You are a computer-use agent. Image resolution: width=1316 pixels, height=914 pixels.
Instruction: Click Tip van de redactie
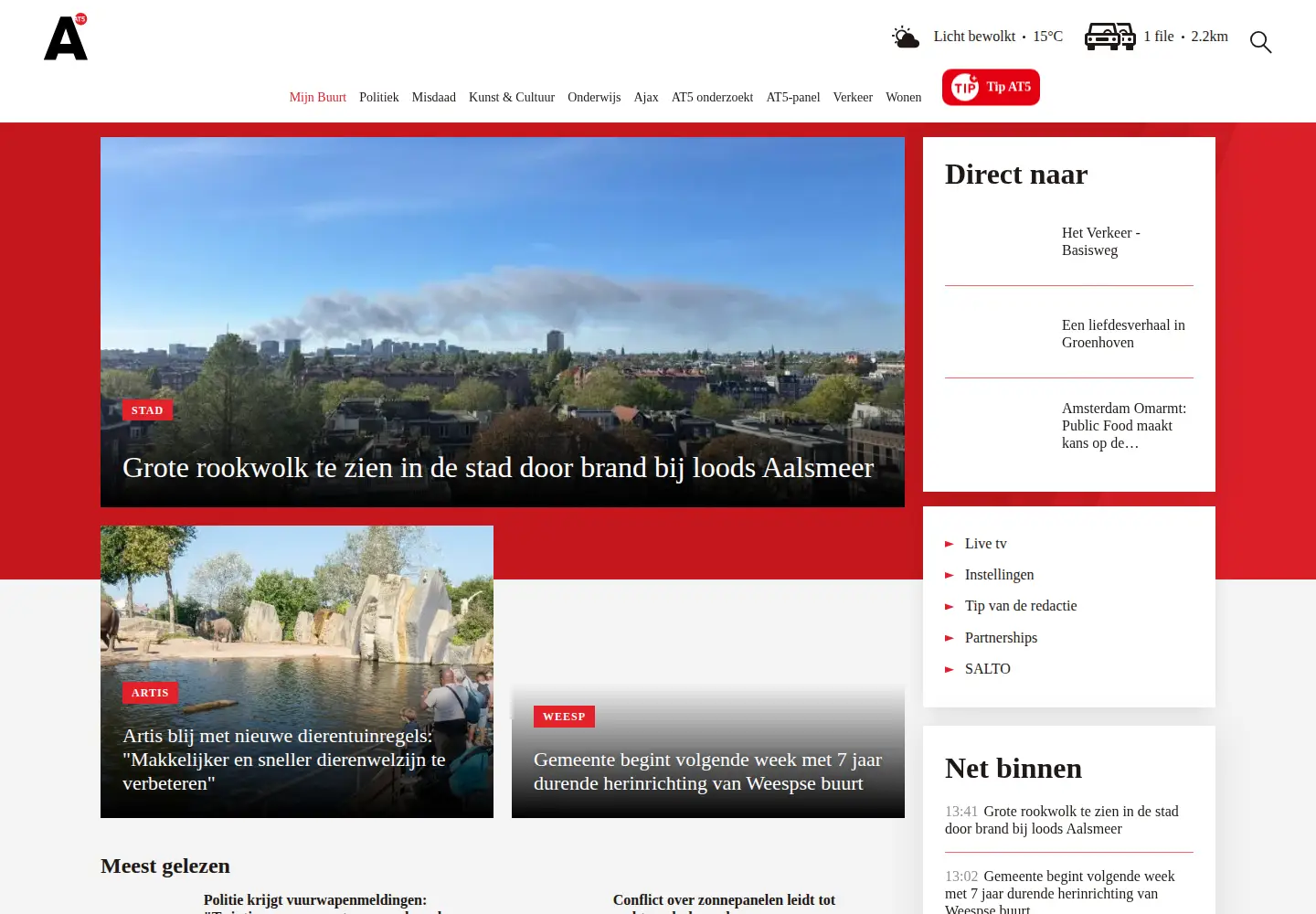(x=1021, y=606)
